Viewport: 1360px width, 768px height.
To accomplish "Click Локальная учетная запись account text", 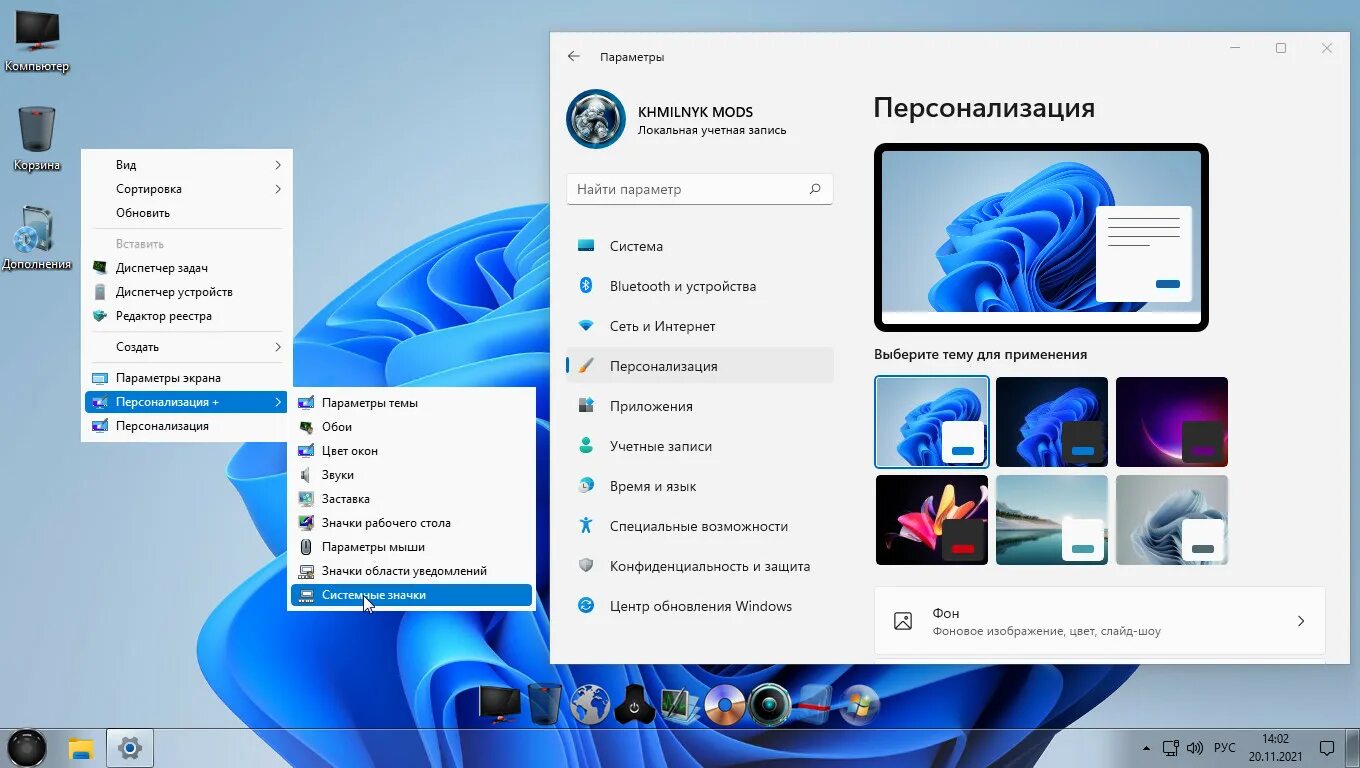I will (x=712, y=130).
